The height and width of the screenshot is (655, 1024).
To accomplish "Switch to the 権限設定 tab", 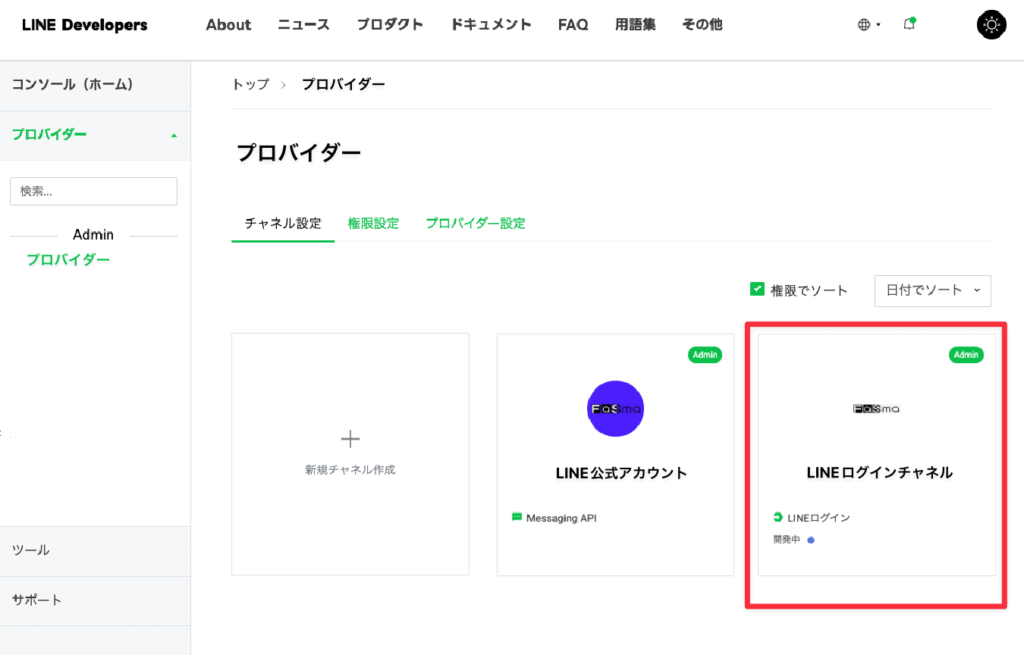I will pyautogui.click(x=373, y=223).
